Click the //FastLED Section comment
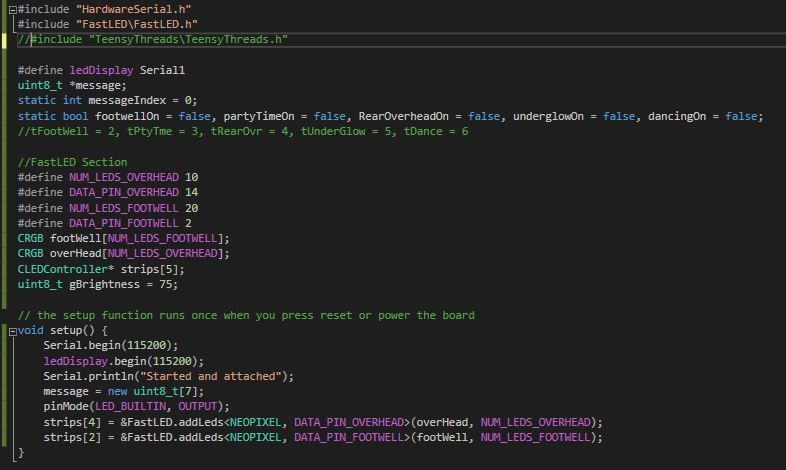The image size is (786, 470). pos(72,162)
